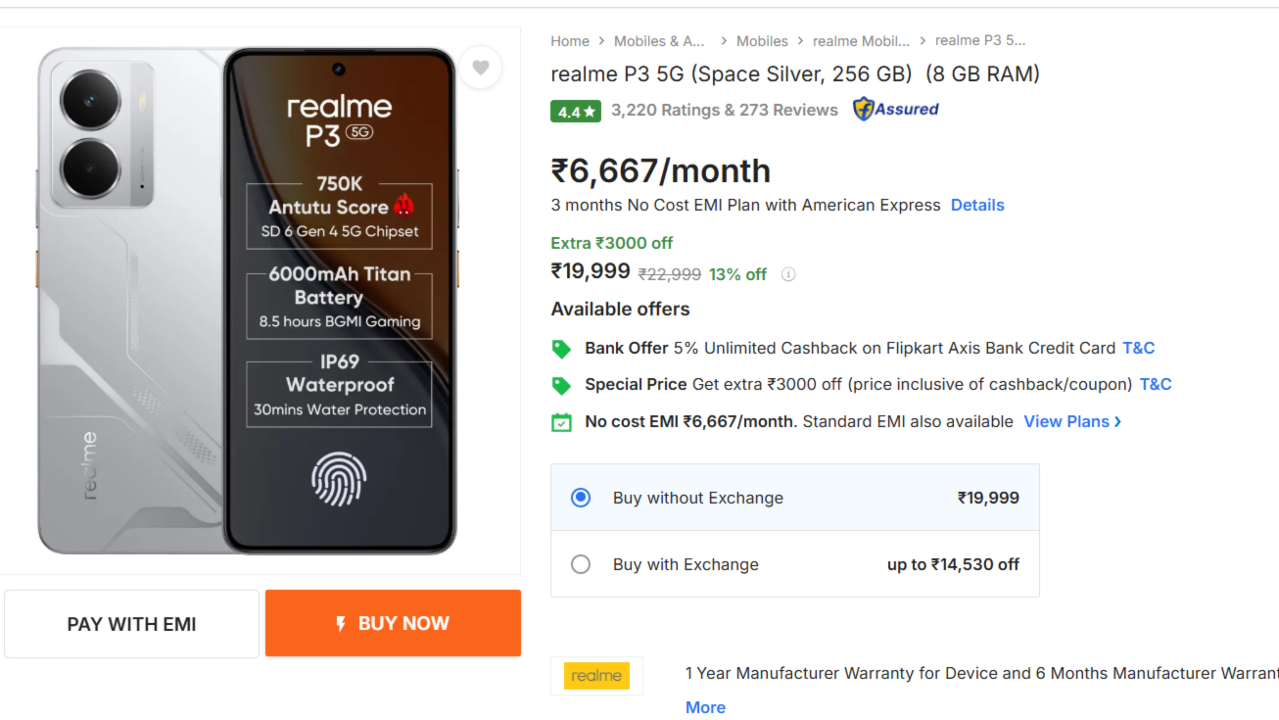Open Bank Offer T&C link
Image resolution: width=1279 pixels, height=720 pixels.
[1138, 348]
